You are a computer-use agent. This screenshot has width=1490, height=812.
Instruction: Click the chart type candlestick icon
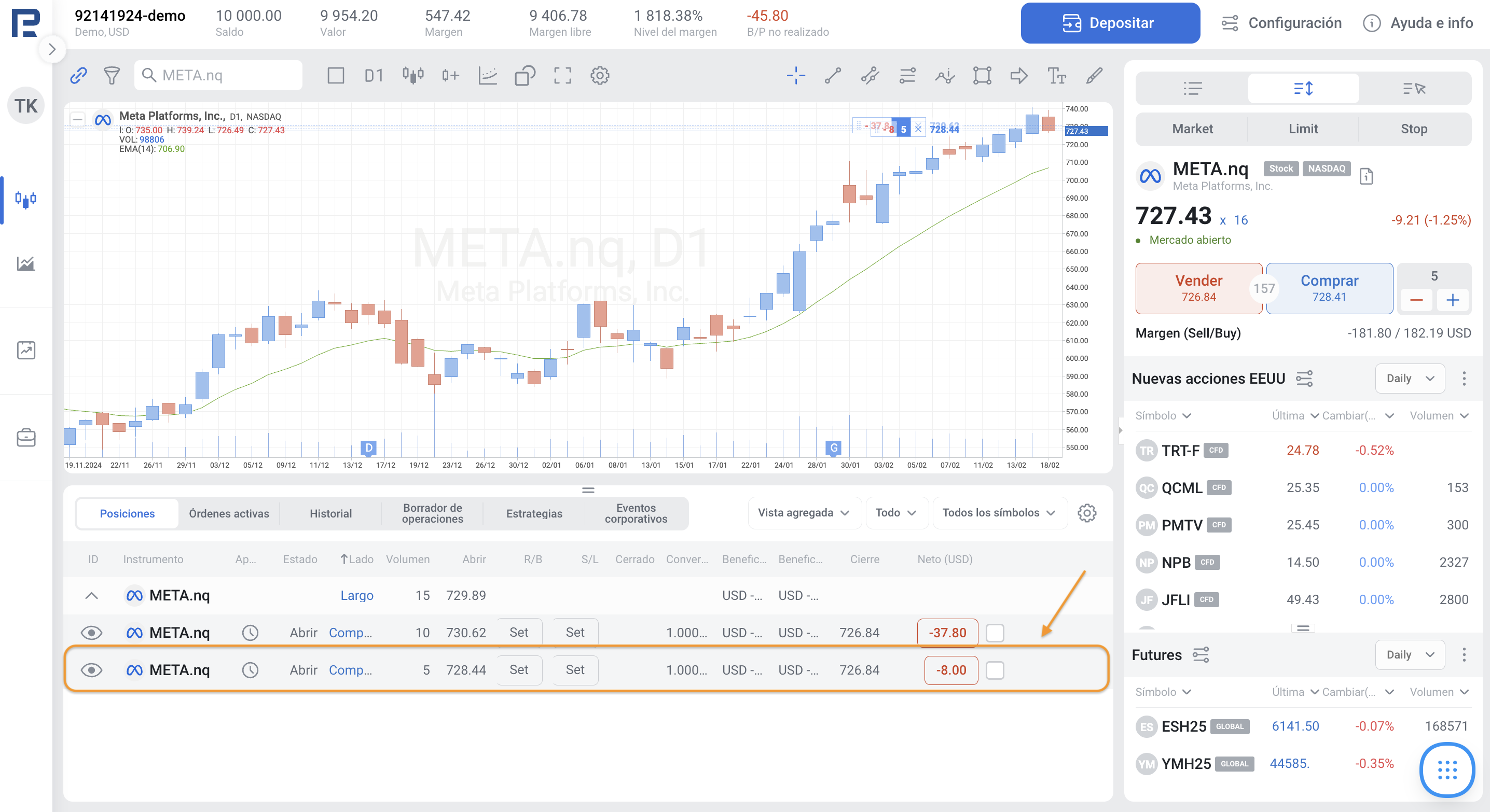coord(413,75)
